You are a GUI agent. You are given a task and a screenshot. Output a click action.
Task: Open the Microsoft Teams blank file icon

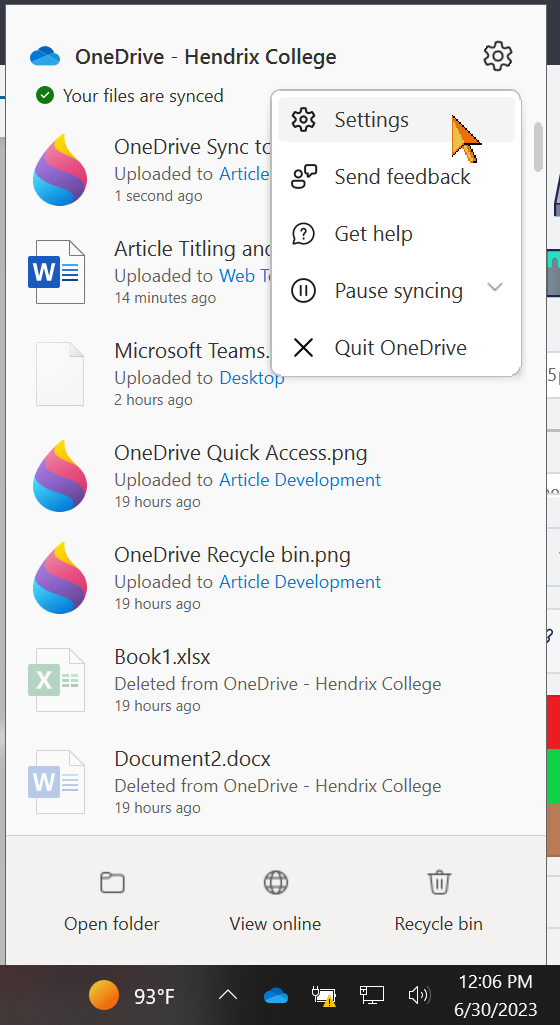pos(59,374)
